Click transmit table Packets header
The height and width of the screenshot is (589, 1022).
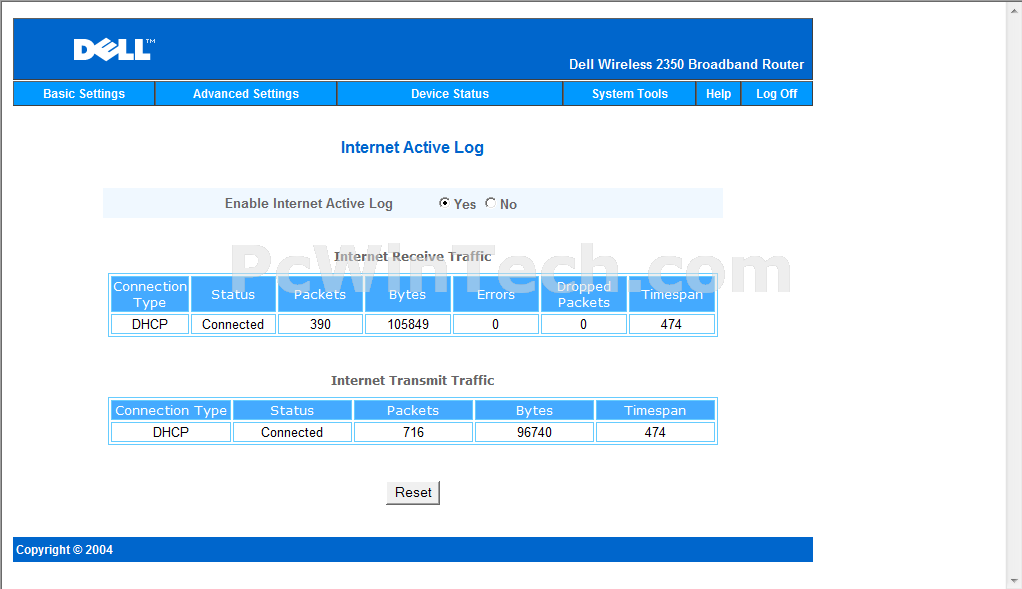coord(413,410)
